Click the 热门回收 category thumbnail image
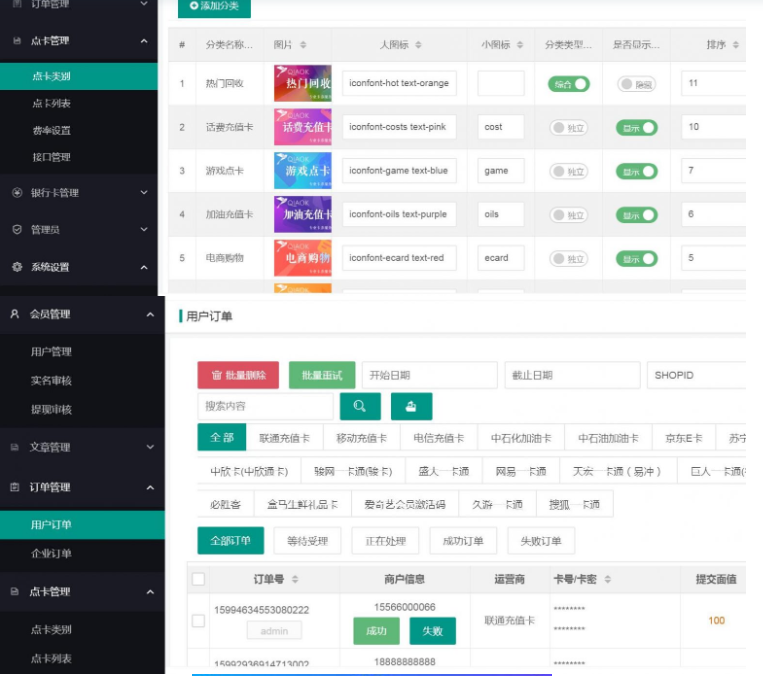This screenshot has height=676, width=763. (302, 84)
